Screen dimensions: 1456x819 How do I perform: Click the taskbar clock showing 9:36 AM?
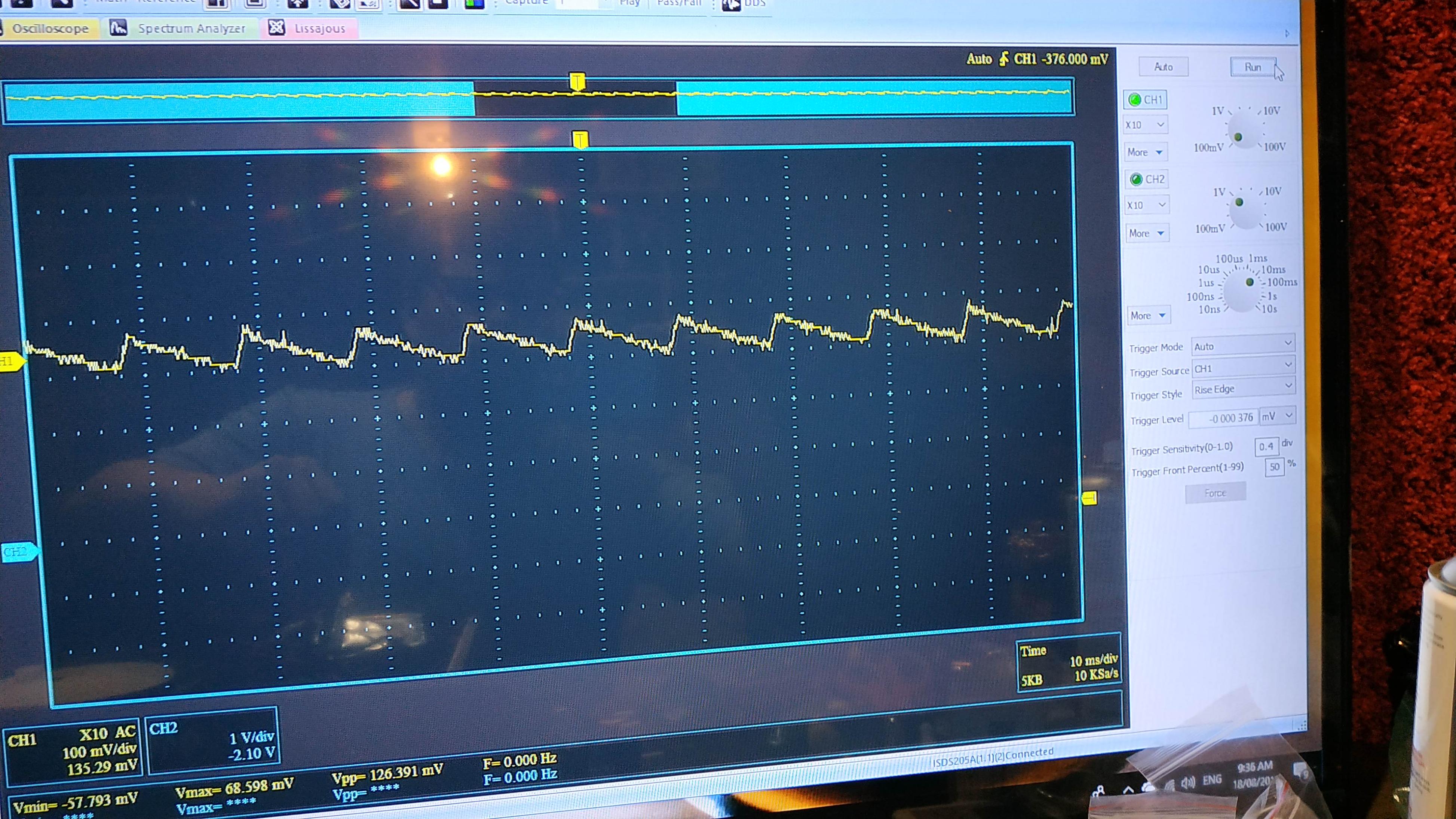[1255, 775]
